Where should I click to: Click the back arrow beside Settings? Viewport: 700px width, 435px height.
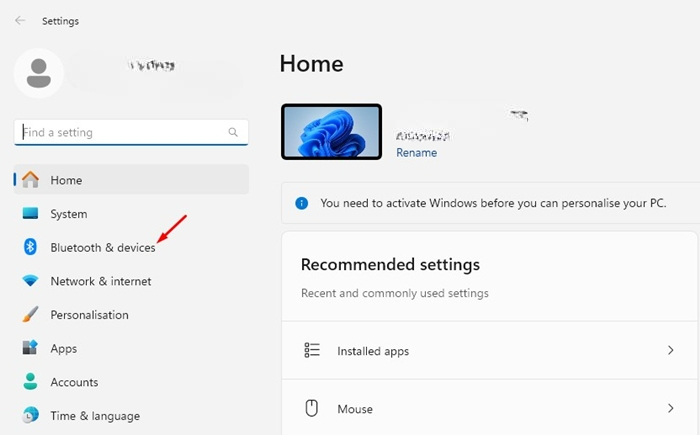(20, 21)
